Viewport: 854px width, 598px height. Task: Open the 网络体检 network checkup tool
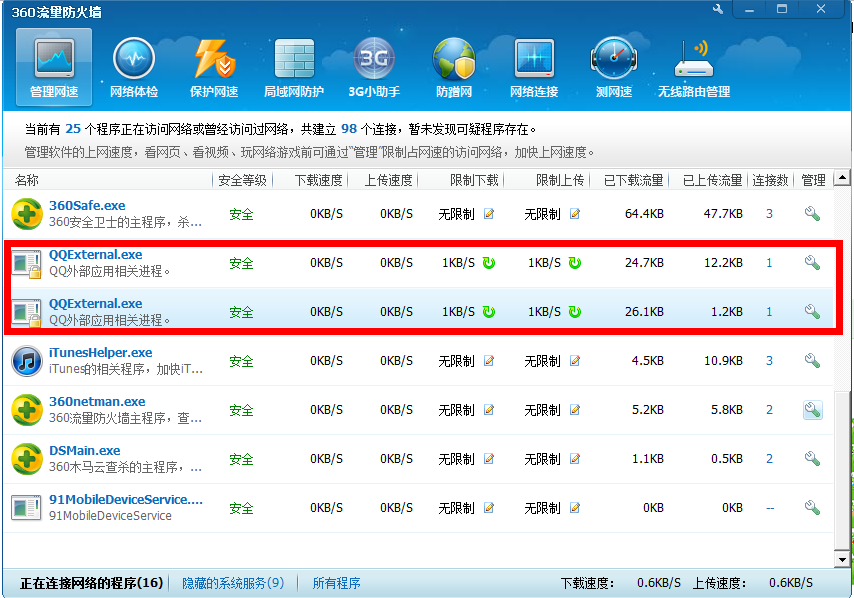point(134,67)
